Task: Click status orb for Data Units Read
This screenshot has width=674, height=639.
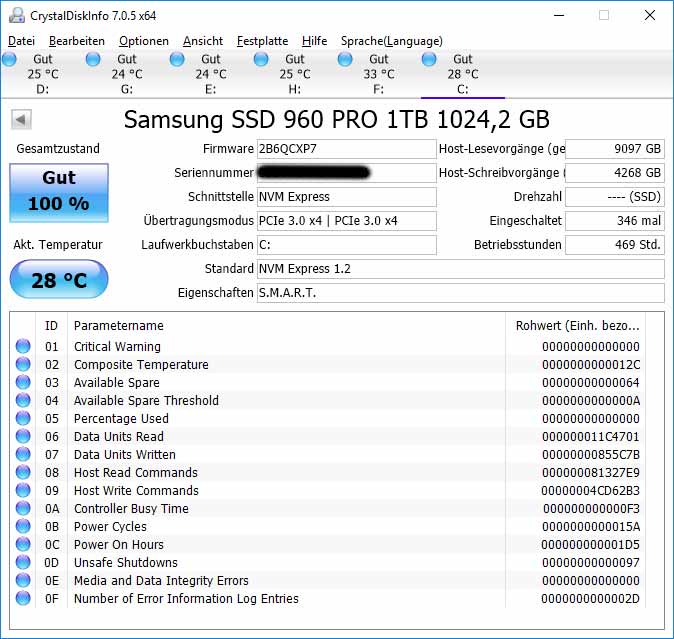Action: pyautogui.click(x=23, y=437)
